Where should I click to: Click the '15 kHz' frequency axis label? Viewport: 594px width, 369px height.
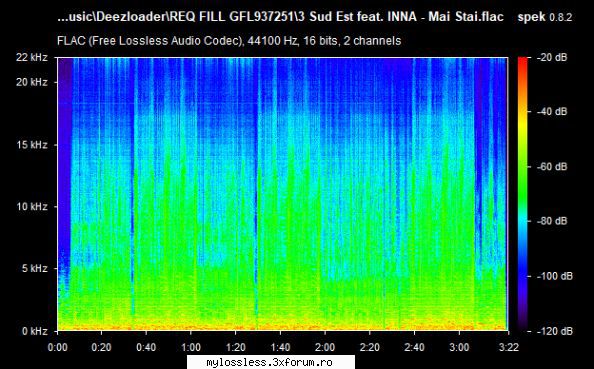[x=32, y=145]
